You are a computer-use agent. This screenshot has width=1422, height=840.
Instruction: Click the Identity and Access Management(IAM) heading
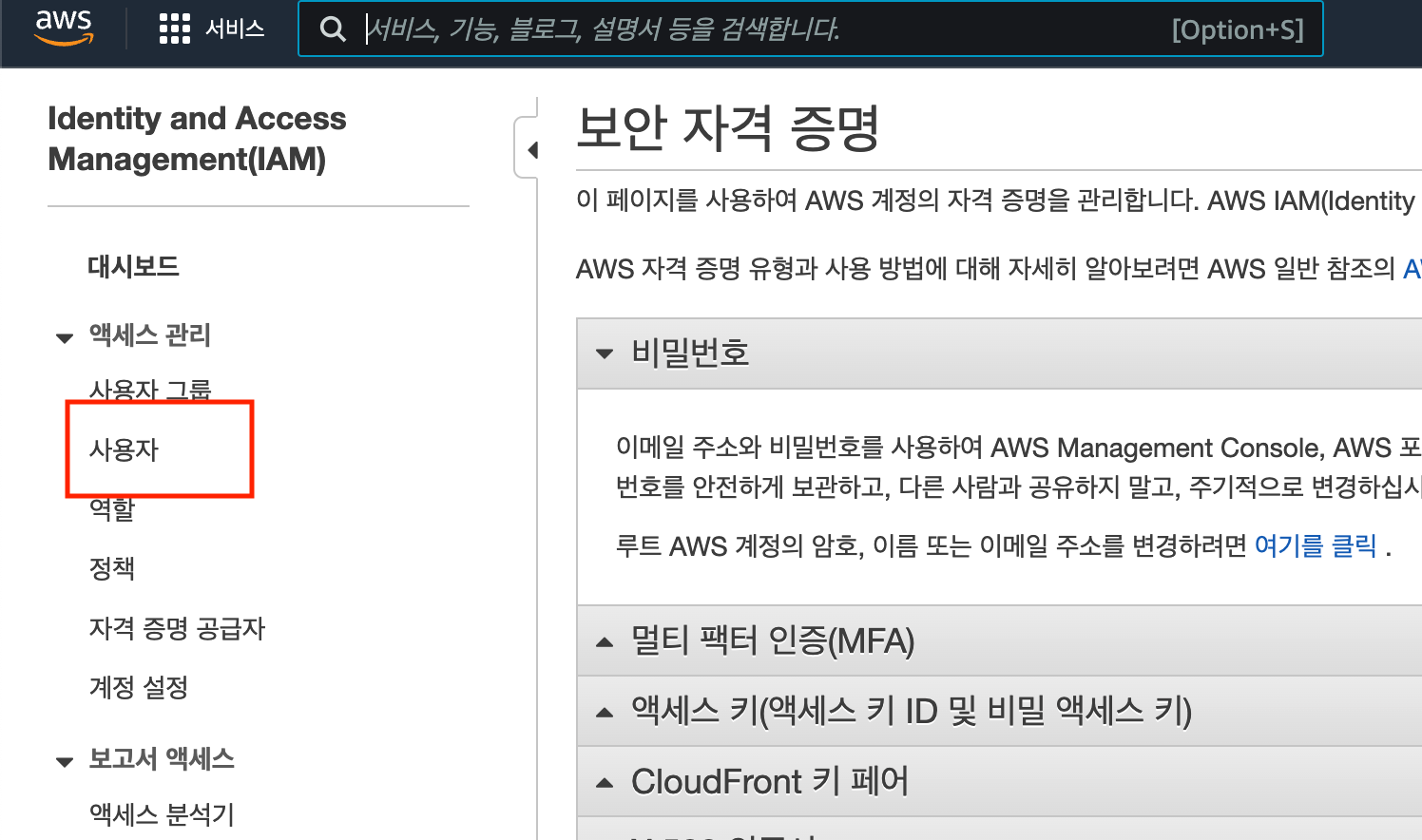click(x=197, y=139)
